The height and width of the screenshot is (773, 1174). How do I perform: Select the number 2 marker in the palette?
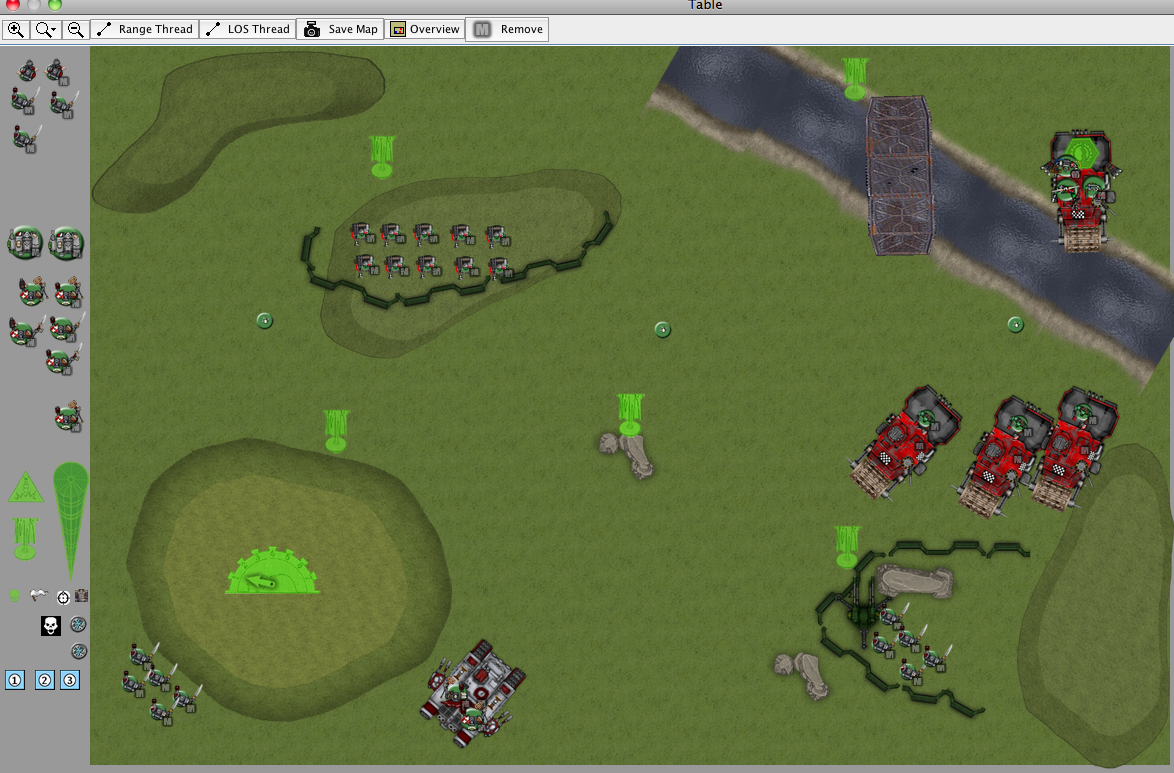45,680
